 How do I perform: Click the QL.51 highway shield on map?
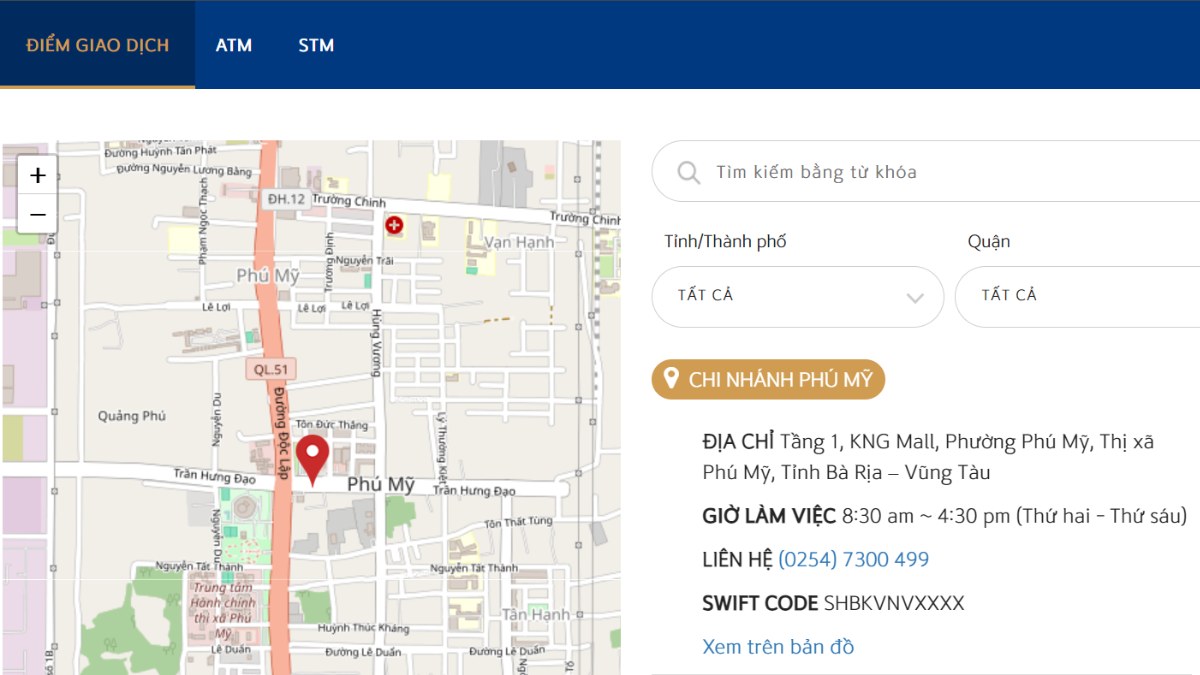[x=270, y=369]
